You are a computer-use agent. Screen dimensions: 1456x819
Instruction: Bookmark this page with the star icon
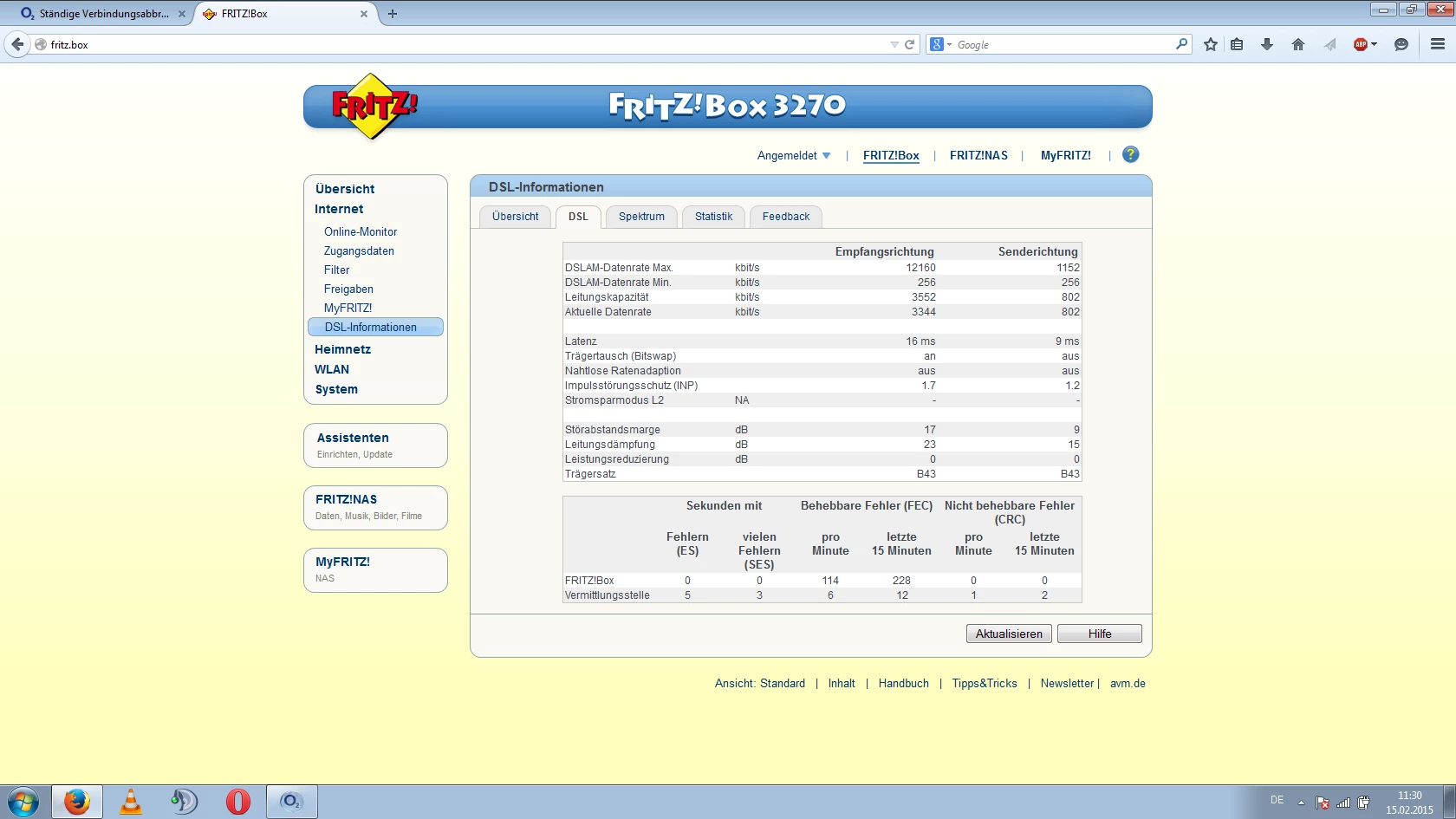point(1211,44)
